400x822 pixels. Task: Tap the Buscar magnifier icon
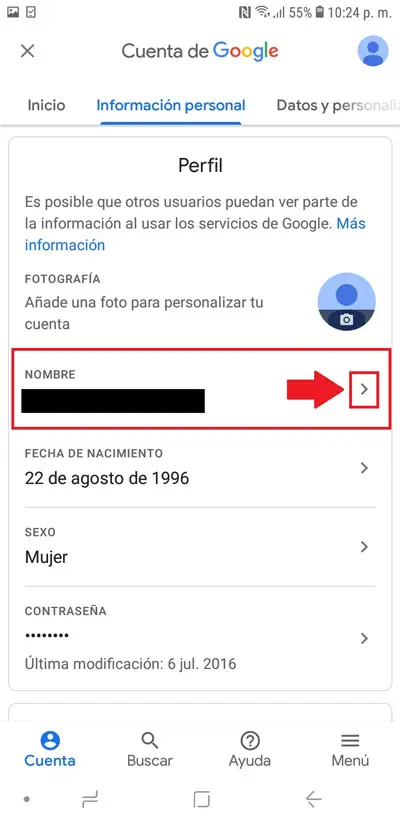coord(149,741)
